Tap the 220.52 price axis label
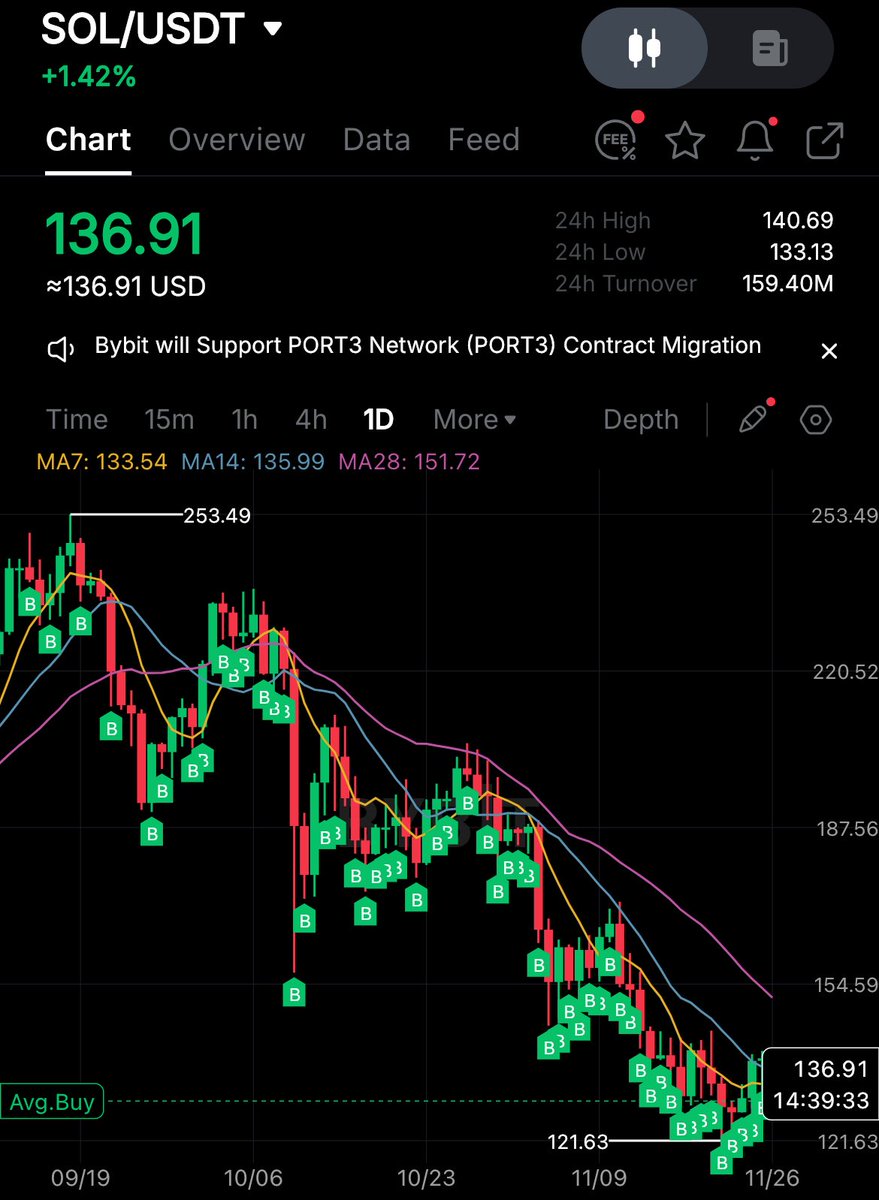879x1200 pixels. 844,673
